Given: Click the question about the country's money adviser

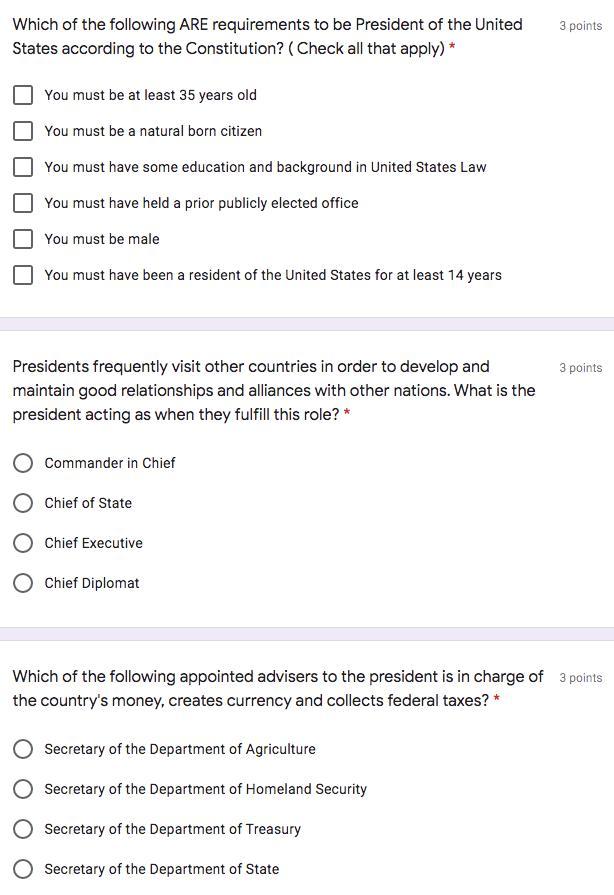Looking at the screenshot, I should [278, 688].
